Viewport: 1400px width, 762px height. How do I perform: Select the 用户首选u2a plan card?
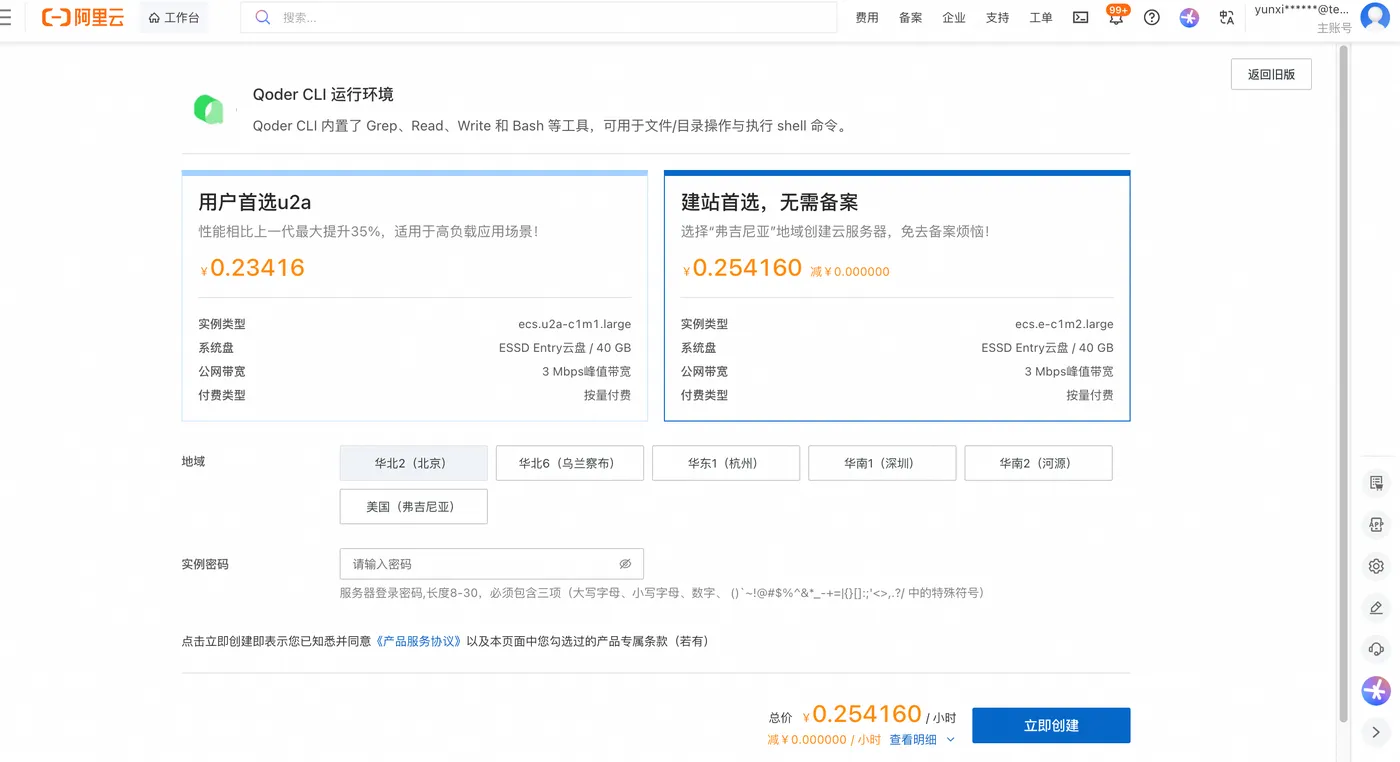[415, 296]
